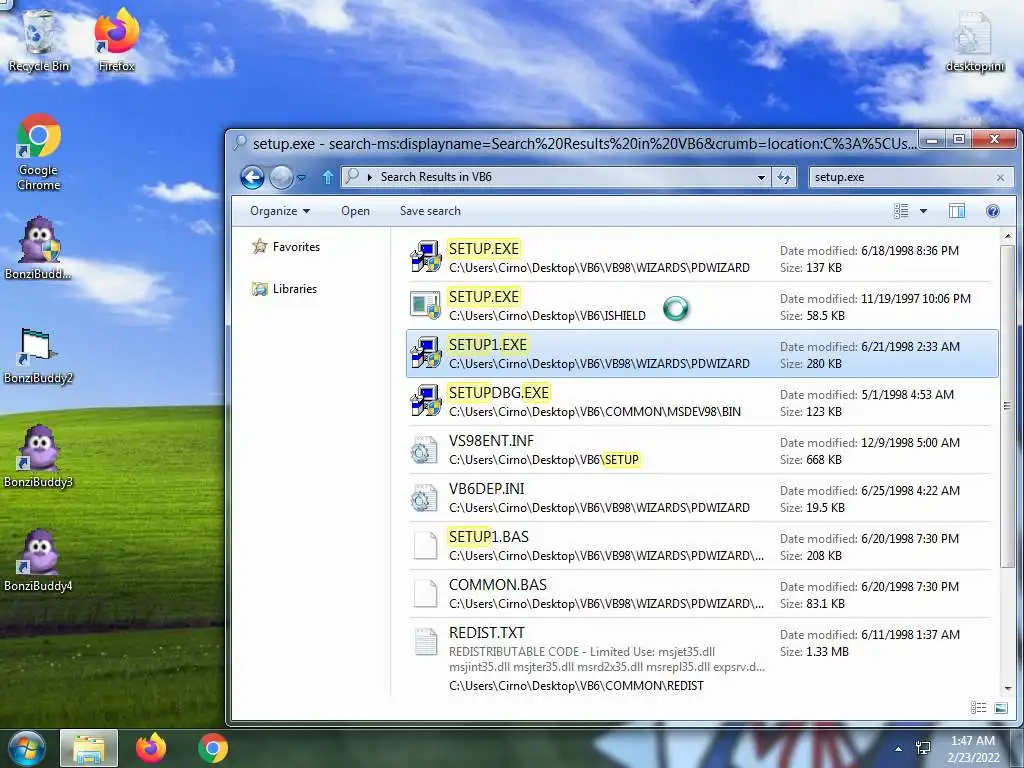Open the taskbar clock showing 1:47 AM
Viewport: 1024px width, 768px height.
coord(973,749)
